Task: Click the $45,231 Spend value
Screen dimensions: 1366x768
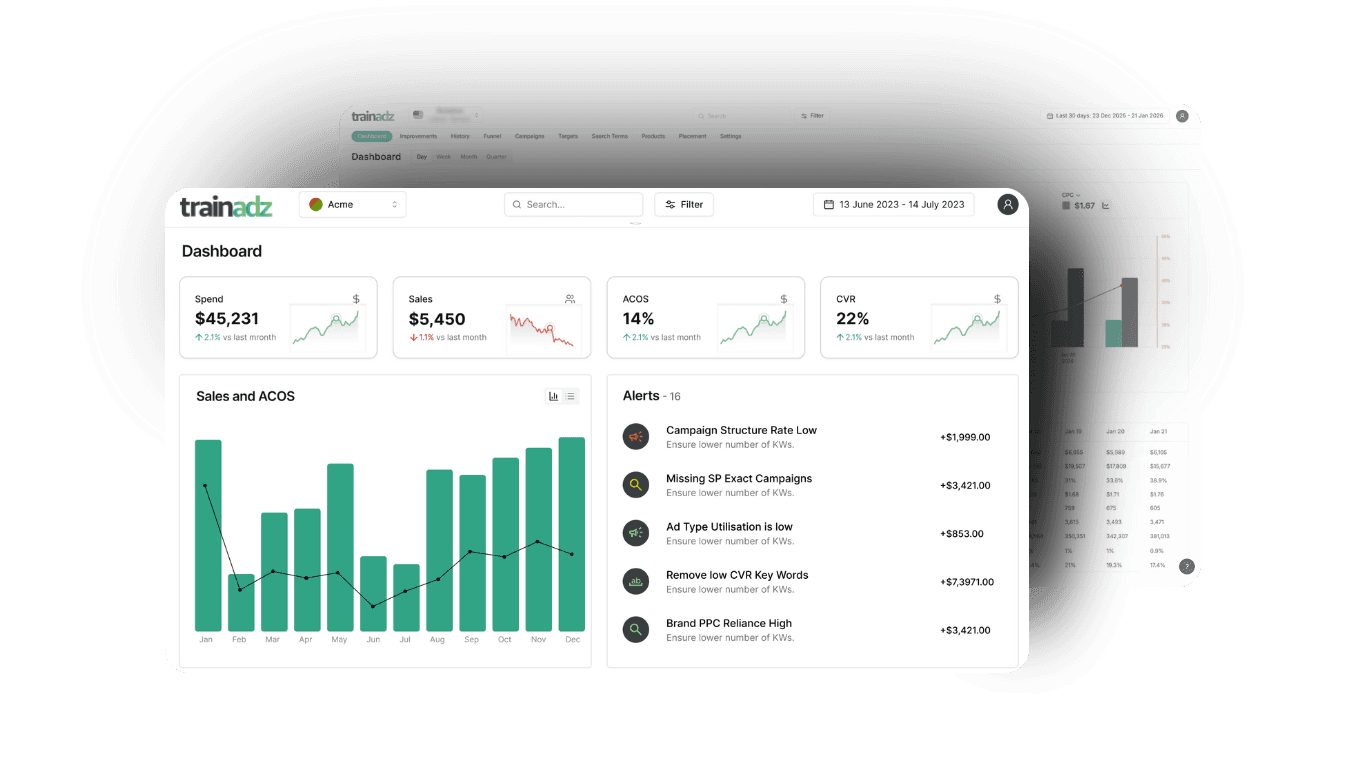Action: click(227, 319)
